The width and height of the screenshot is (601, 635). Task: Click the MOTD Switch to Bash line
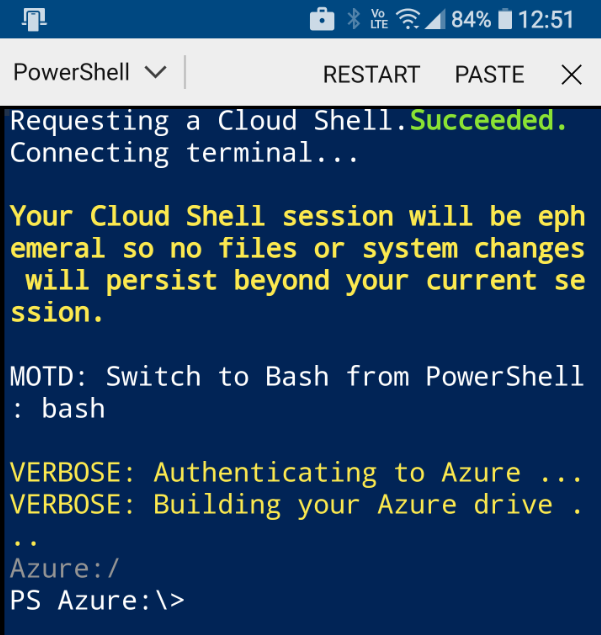[297, 377]
